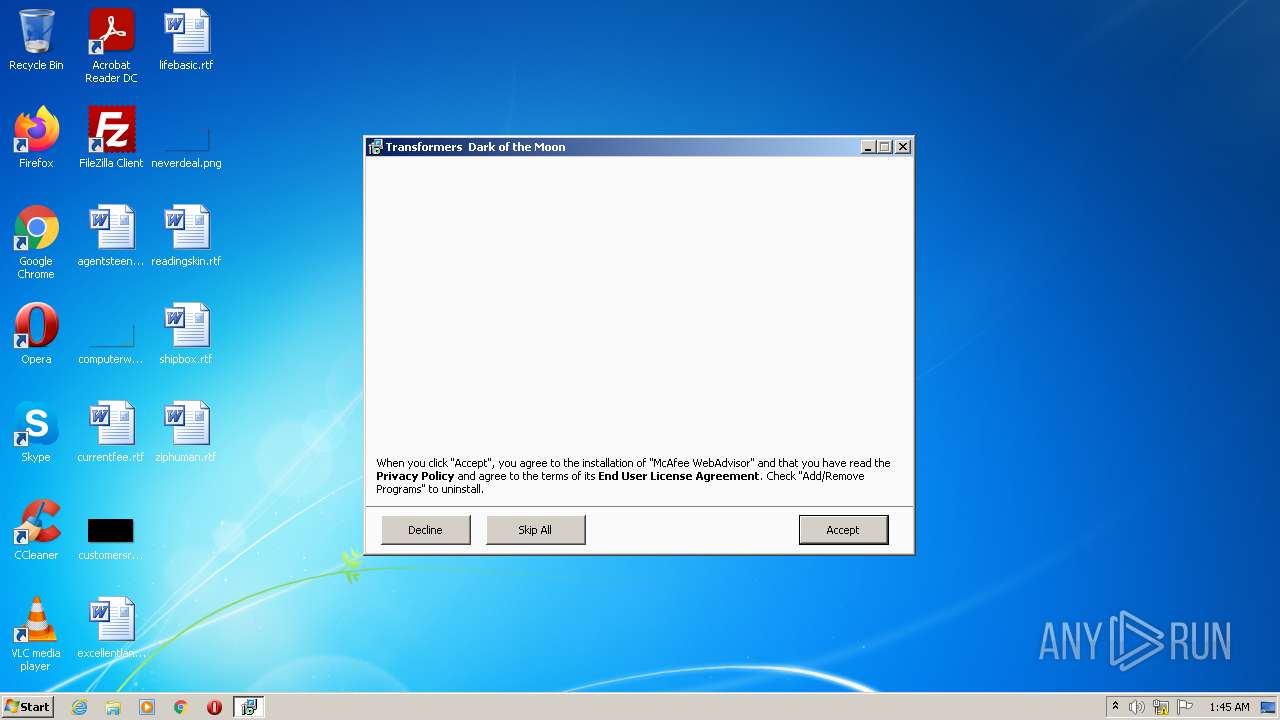Image resolution: width=1280 pixels, height=720 pixels.
Task: Select the Recycle Bin desktop icon
Action: point(36,40)
